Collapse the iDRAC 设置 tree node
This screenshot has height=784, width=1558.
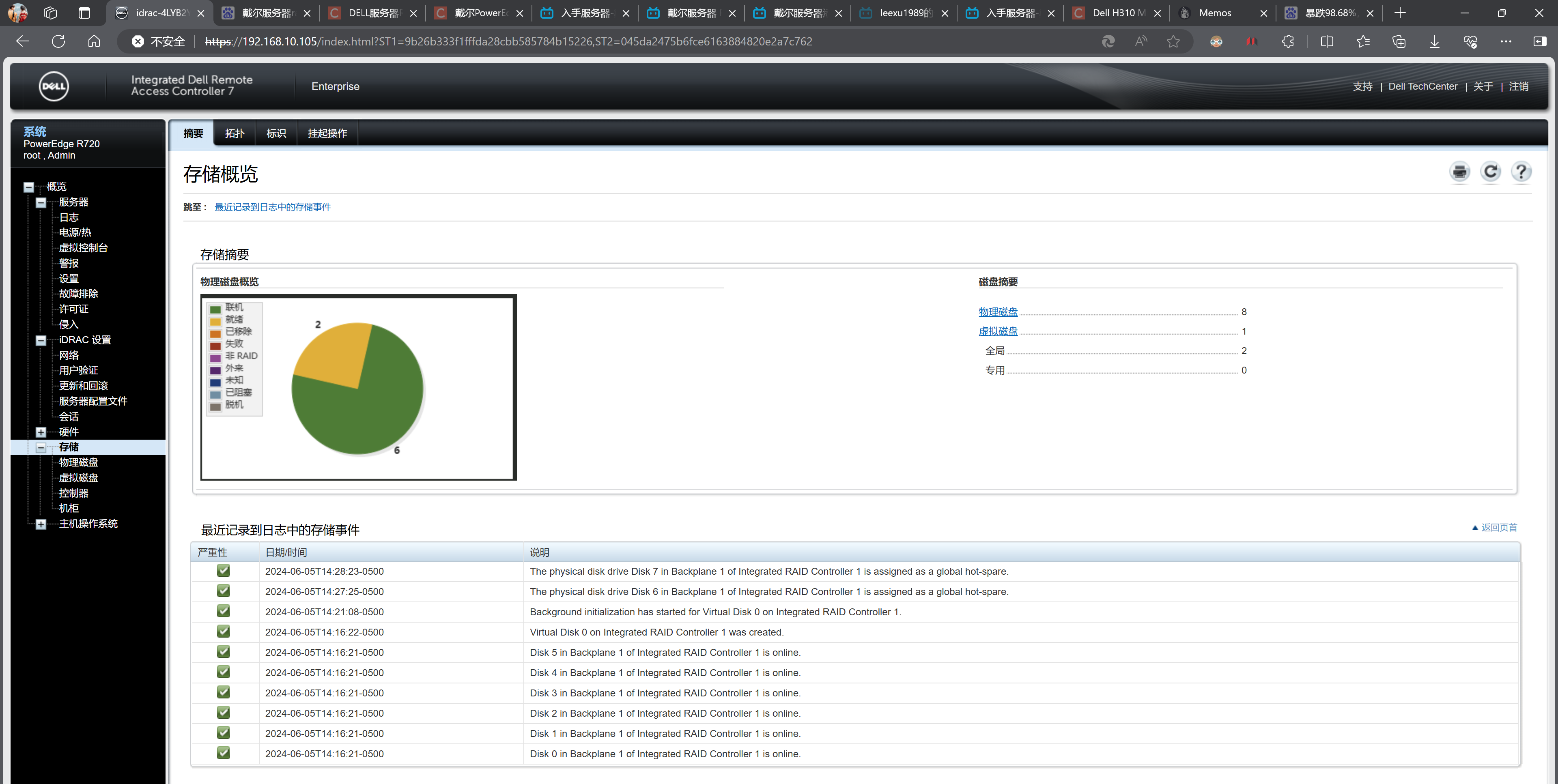[x=41, y=340]
